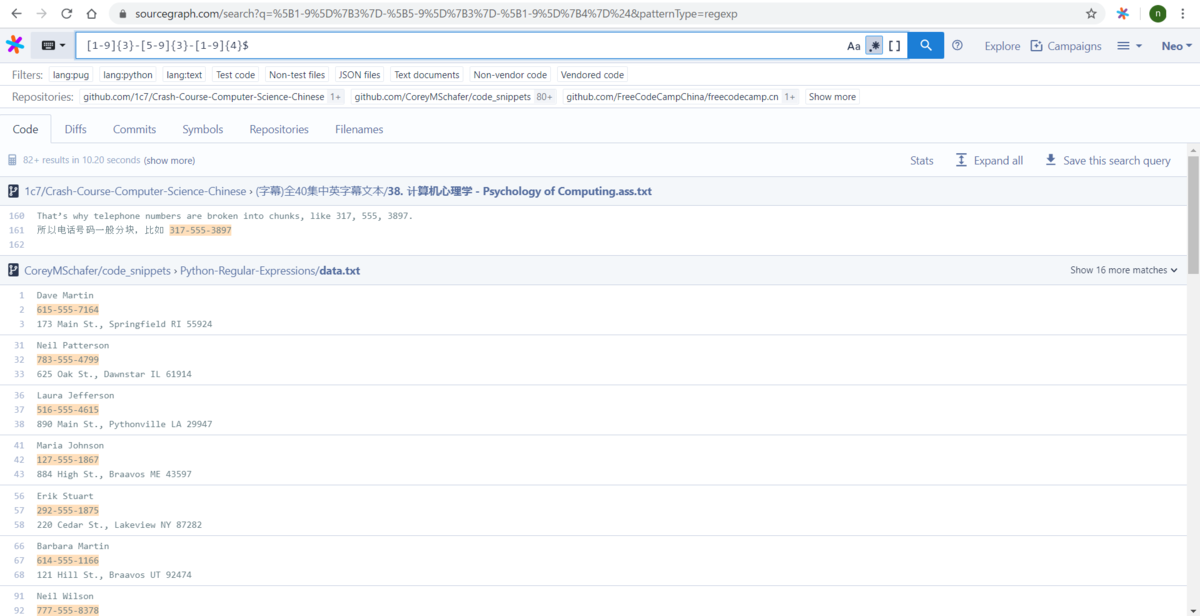Switch to the Diffs tab
Viewport: 1200px width, 616px height.
(x=76, y=129)
